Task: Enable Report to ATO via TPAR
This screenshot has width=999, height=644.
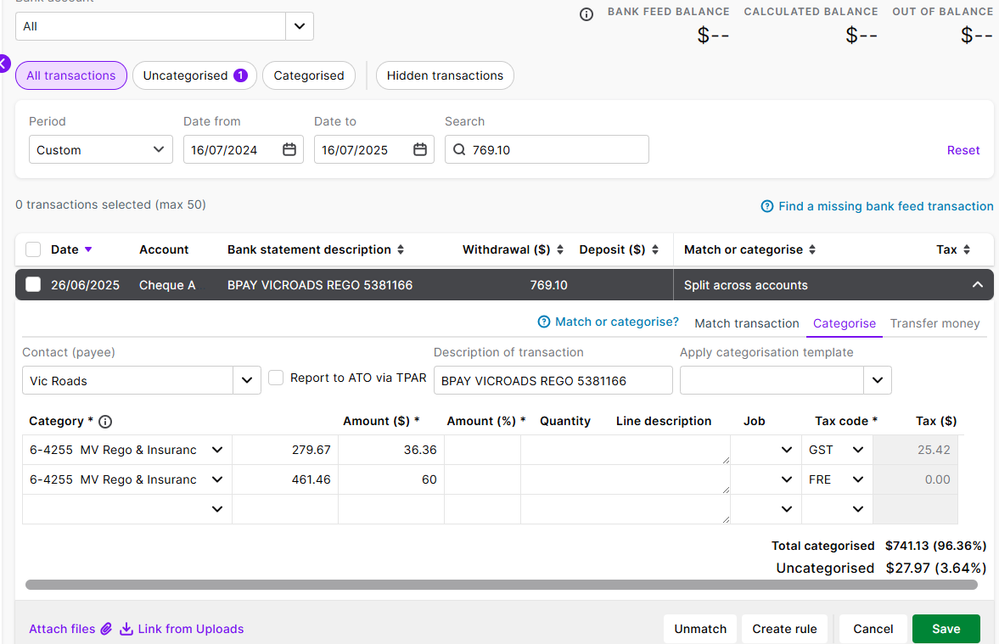Action: pyautogui.click(x=276, y=378)
